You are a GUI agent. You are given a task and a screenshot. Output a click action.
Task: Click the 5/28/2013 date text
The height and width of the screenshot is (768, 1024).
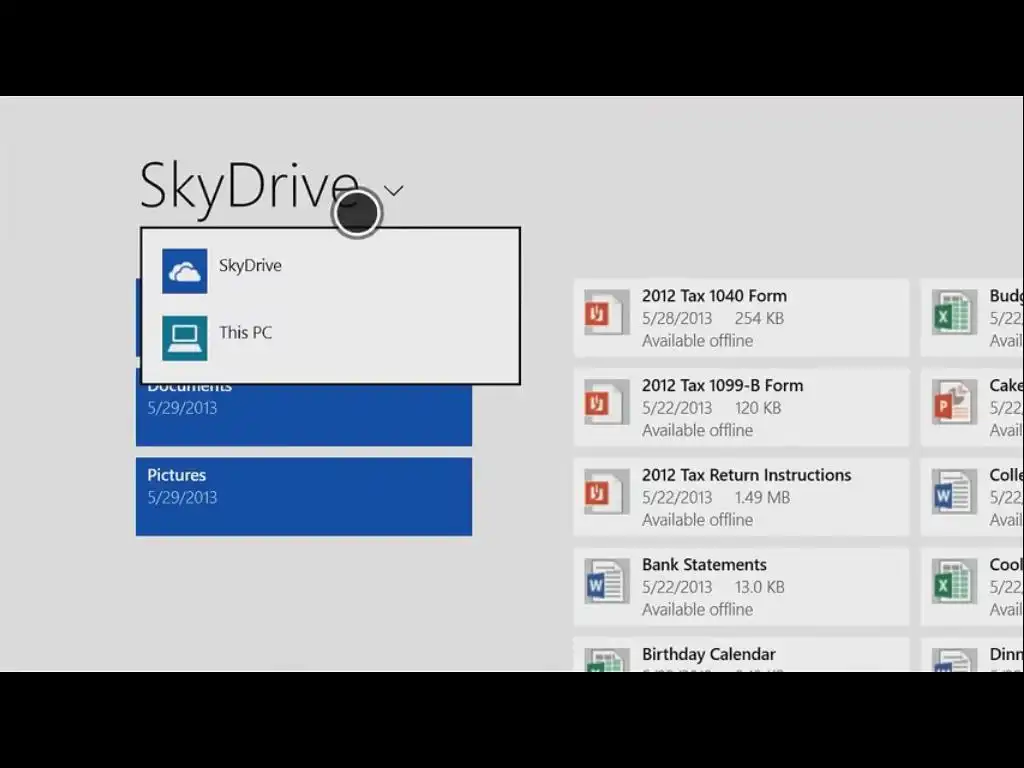677,319
